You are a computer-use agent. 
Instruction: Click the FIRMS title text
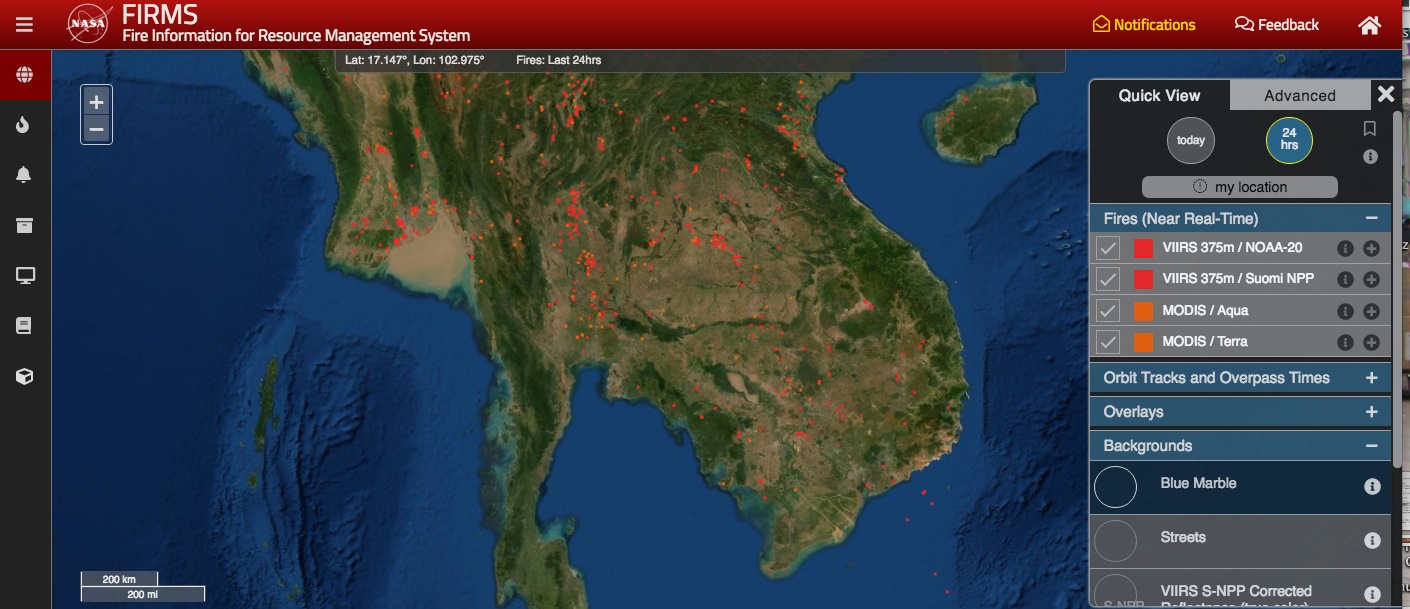click(x=160, y=15)
